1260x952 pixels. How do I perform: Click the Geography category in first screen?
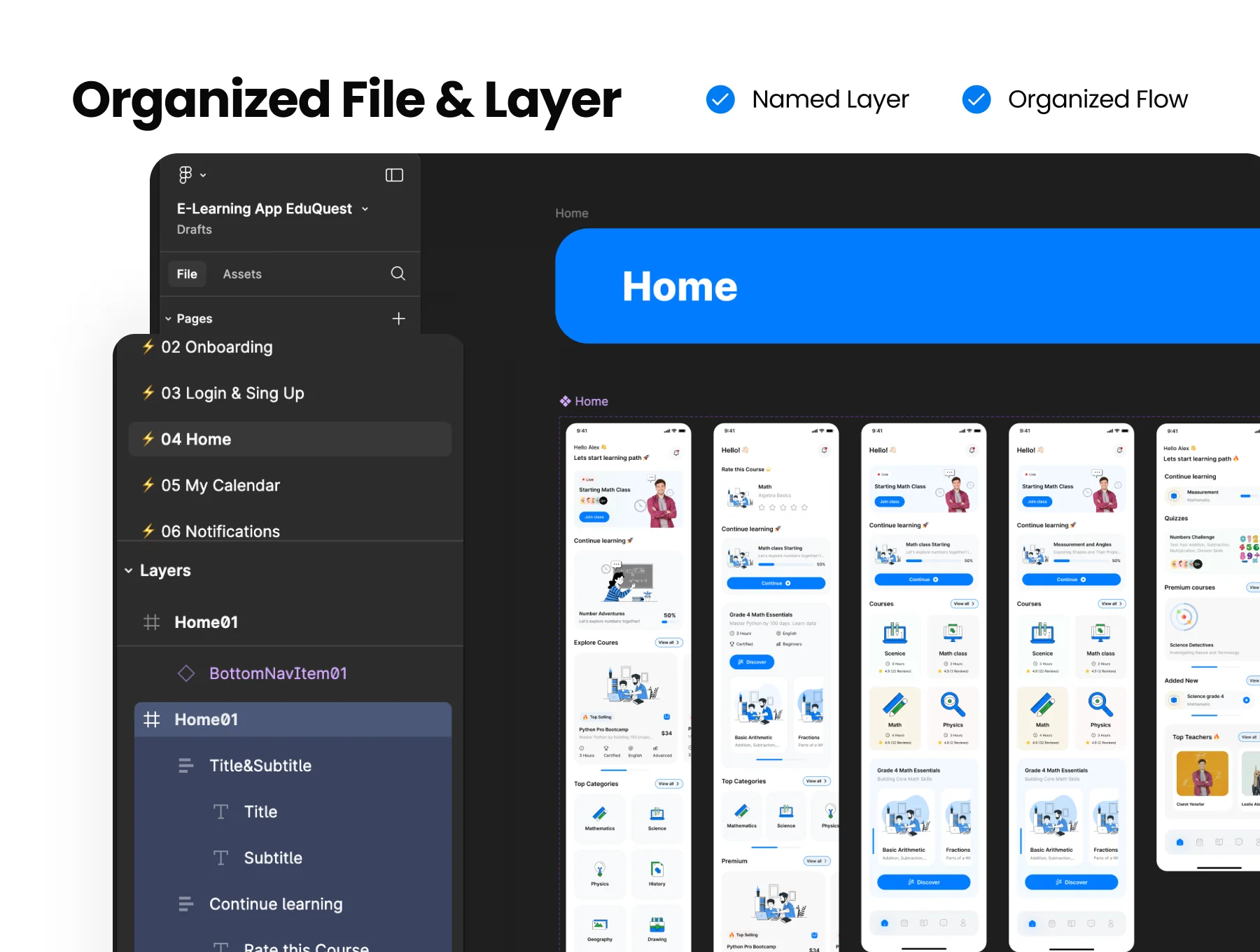[600, 930]
